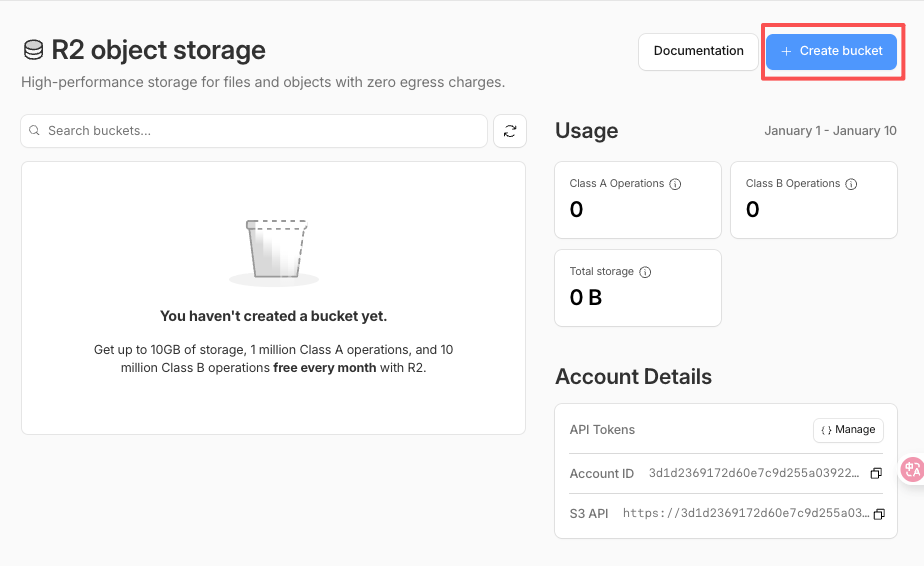Viewport: 924px width, 566px height.
Task: Click the Create bucket button
Action: [831, 51]
